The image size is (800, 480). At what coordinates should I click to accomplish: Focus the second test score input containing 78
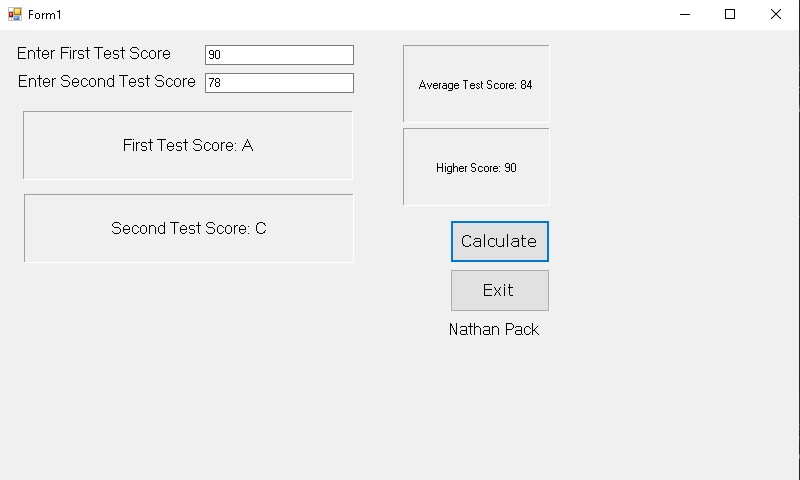coord(279,83)
